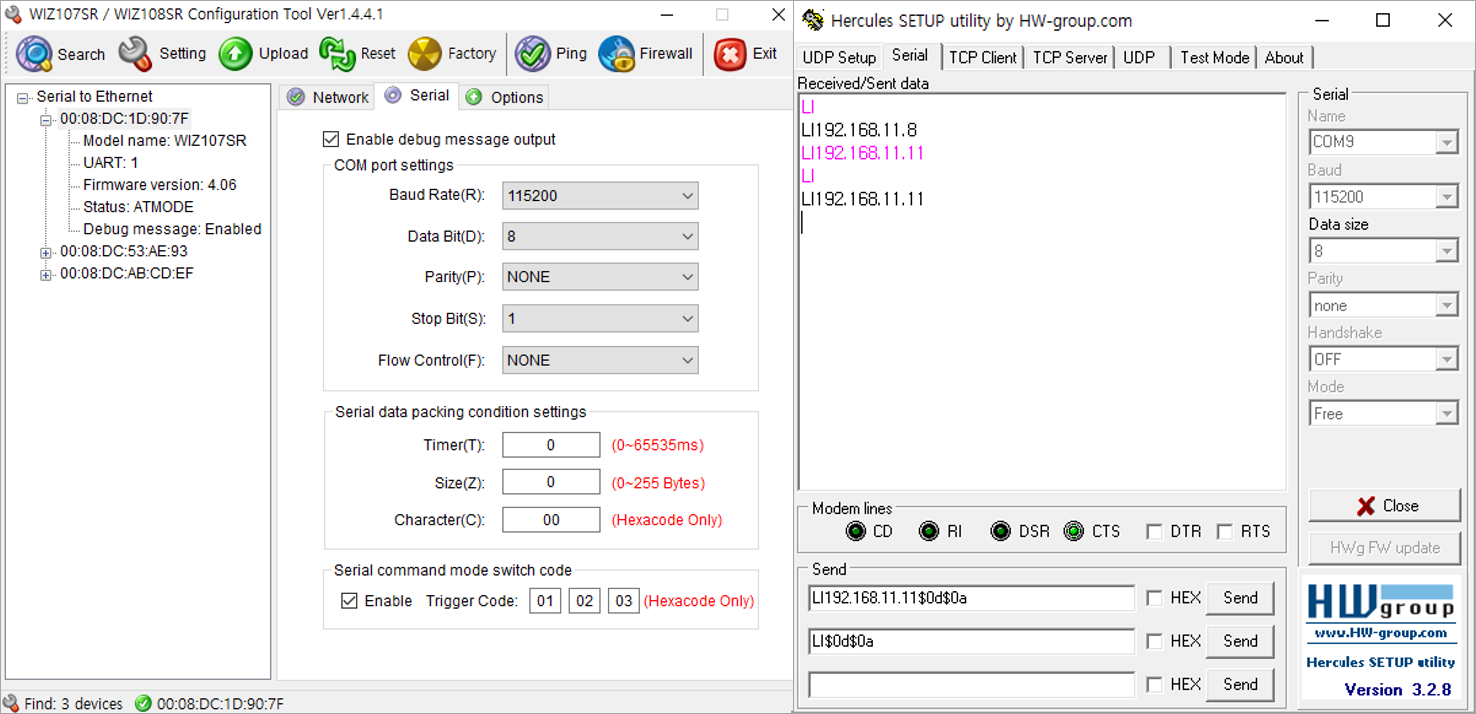The width and height of the screenshot is (1476, 714).
Task: Click the RI modem line indicator
Action: click(929, 531)
